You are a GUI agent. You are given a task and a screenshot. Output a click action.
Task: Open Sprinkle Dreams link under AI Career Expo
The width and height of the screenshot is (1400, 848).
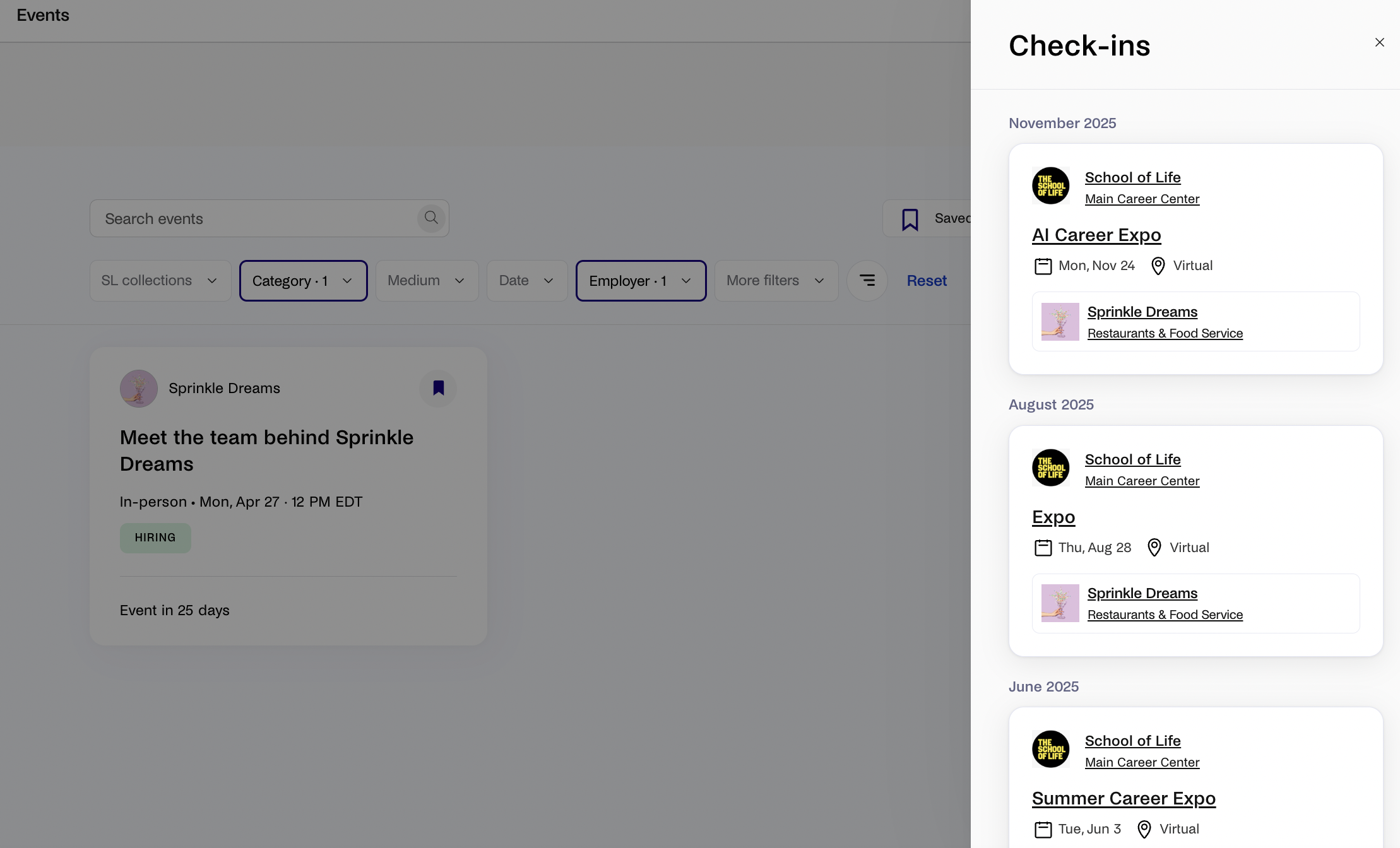1142,312
